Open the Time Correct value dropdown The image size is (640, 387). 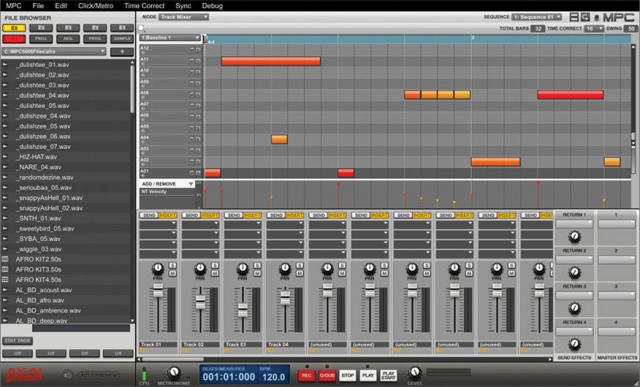594,28
